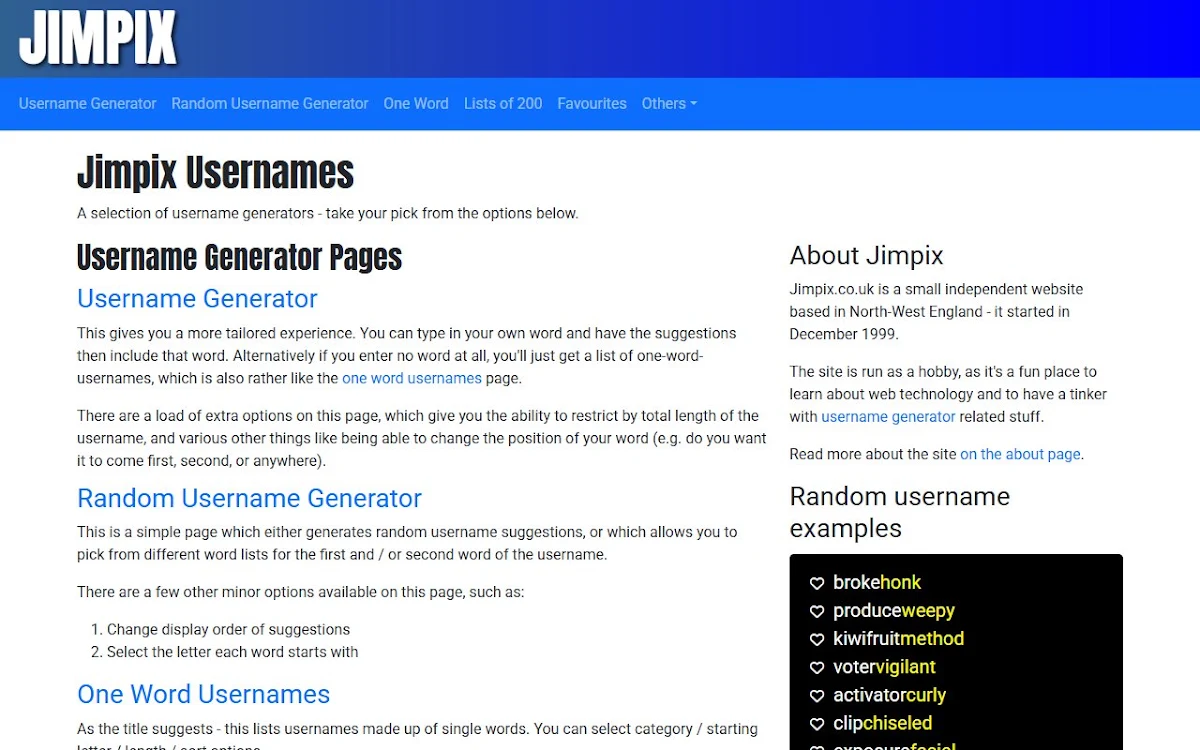This screenshot has height=750, width=1200.
Task: Save kiwifruitmethod with its heart icon
Action: click(x=817, y=639)
